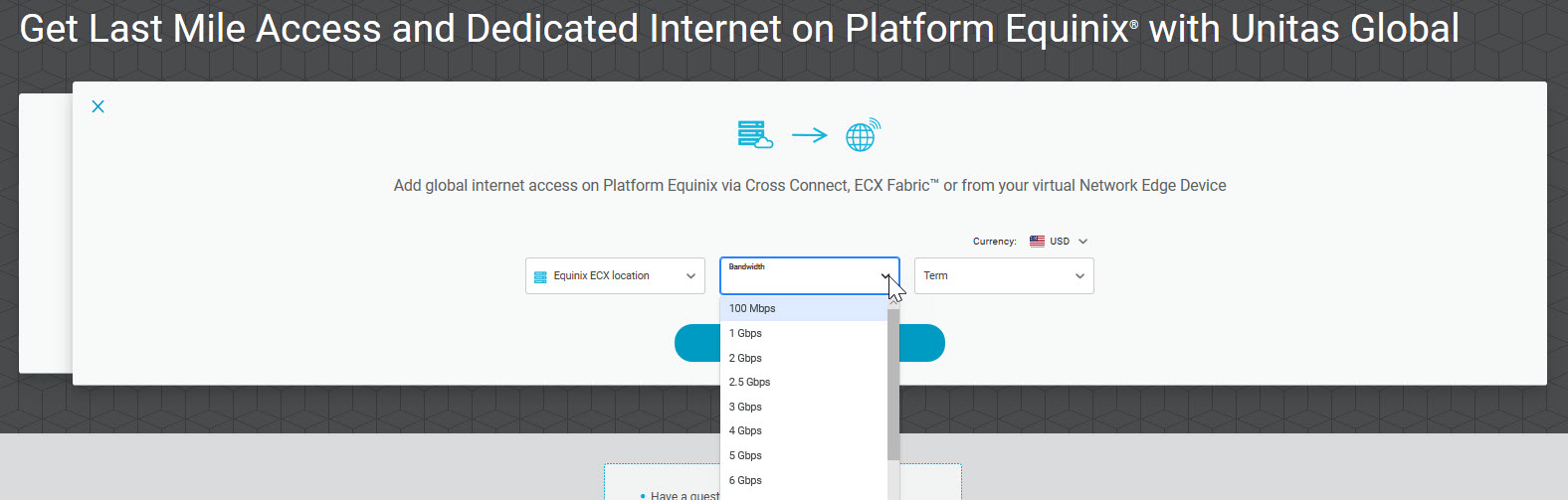Click the bandwidth list scrollbar thumb
This screenshot has width=1568, height=500.
(x=893, y=384)
